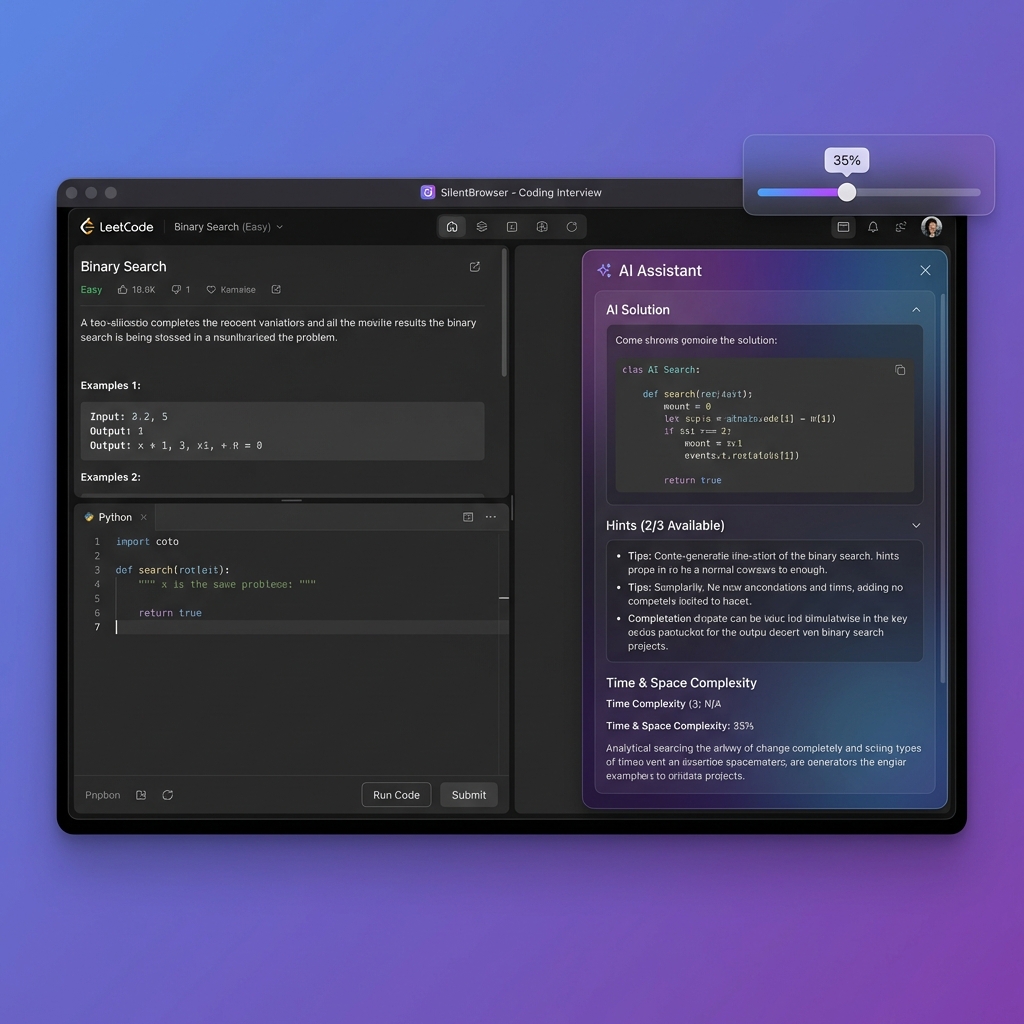Image resolution: width=1024 pixels, height=1024 pixels.
Task: Open the user profile avatar
Action: (931, 227)
